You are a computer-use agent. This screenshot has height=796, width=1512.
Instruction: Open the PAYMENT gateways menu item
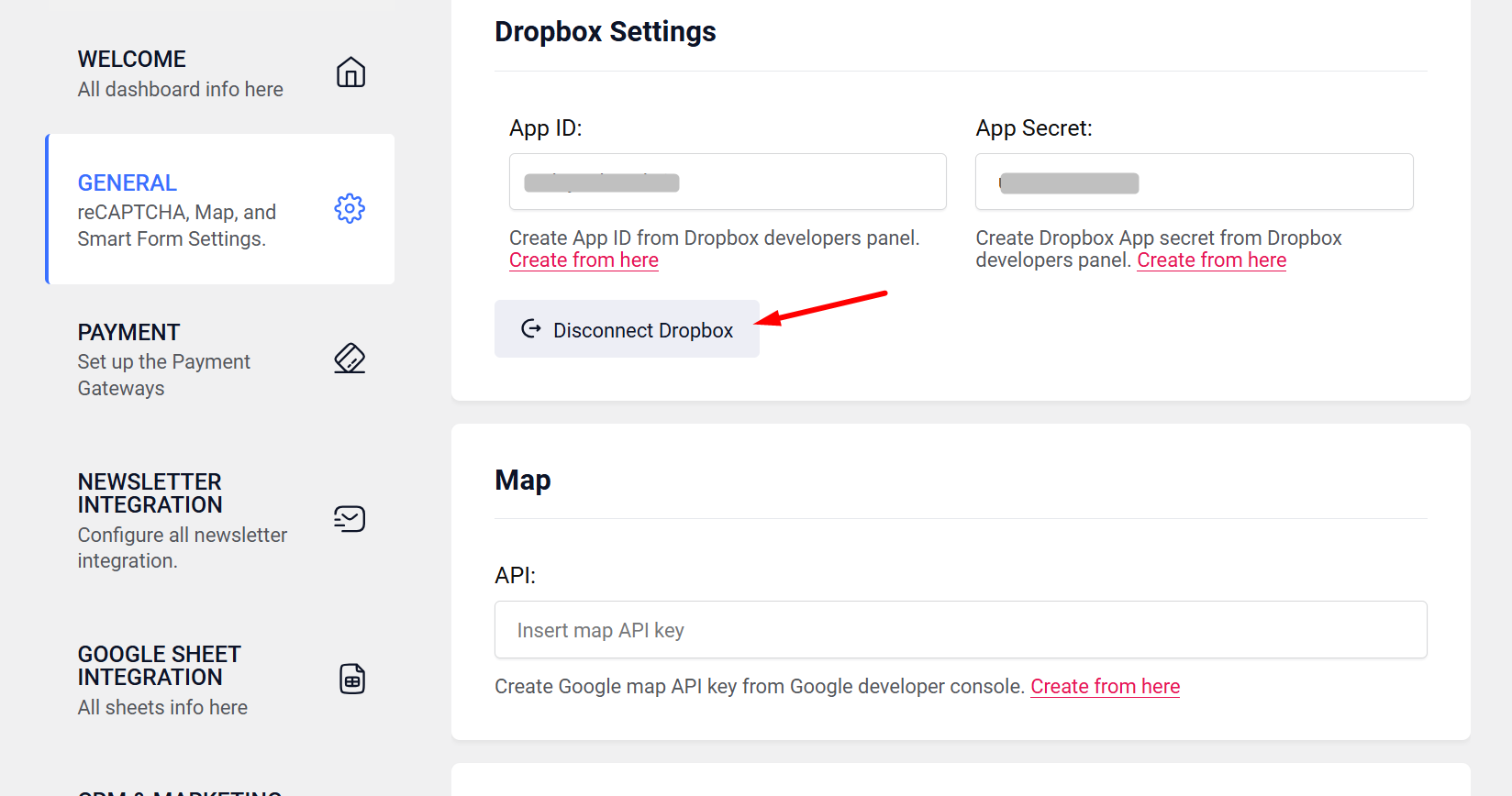221,359
